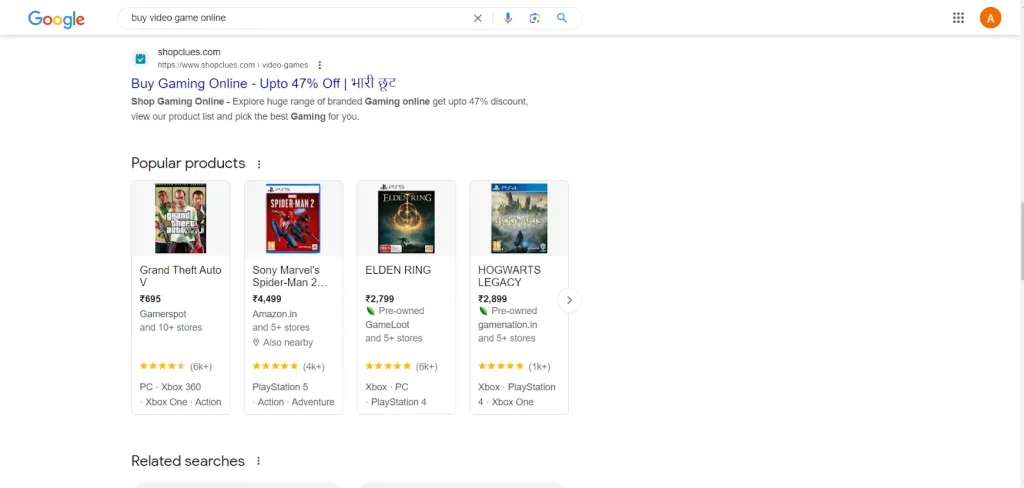
Task: Click into the search query field
Action: point(297,18)
